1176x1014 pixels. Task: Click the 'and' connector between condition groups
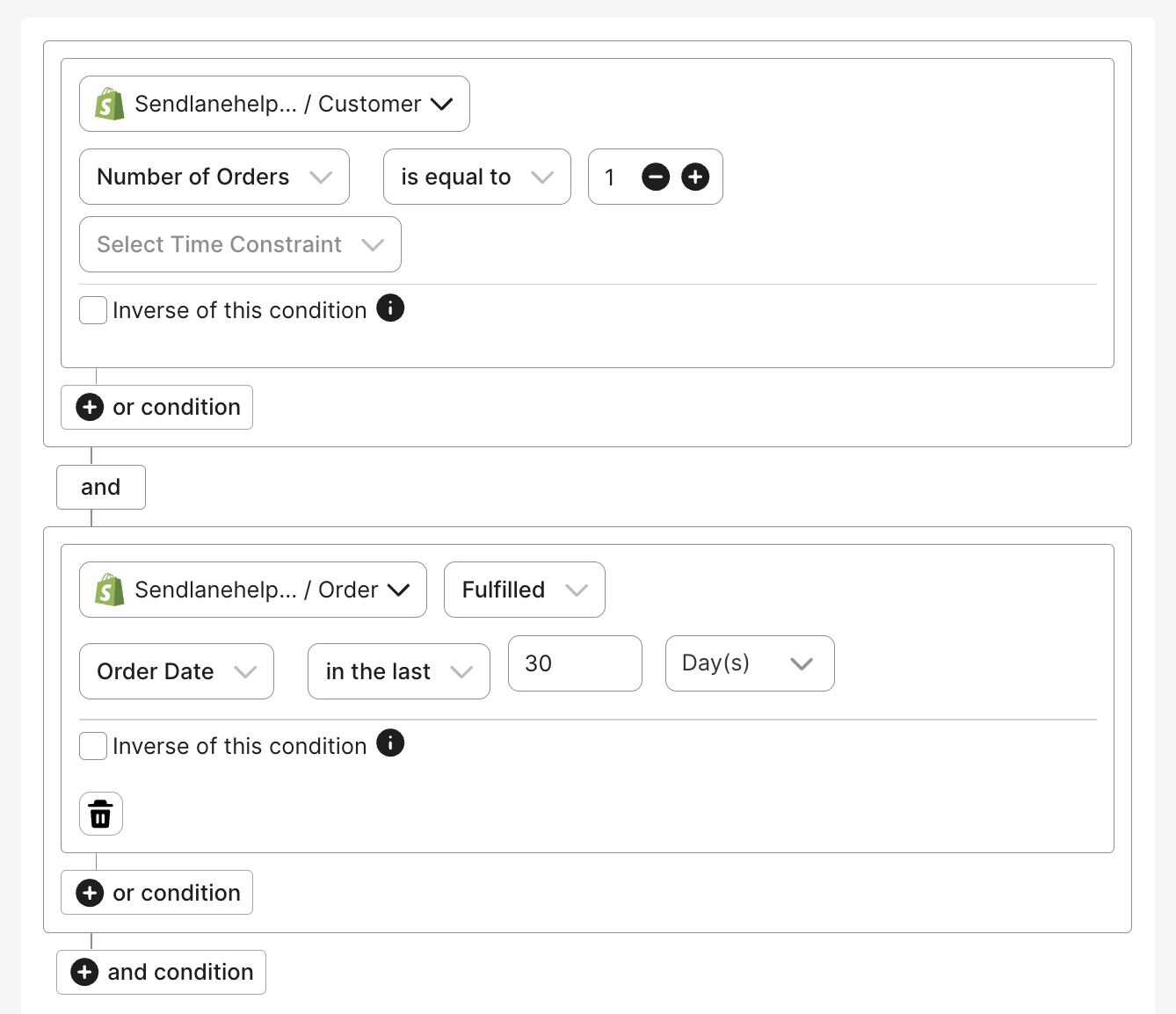(x=101, y=487)
